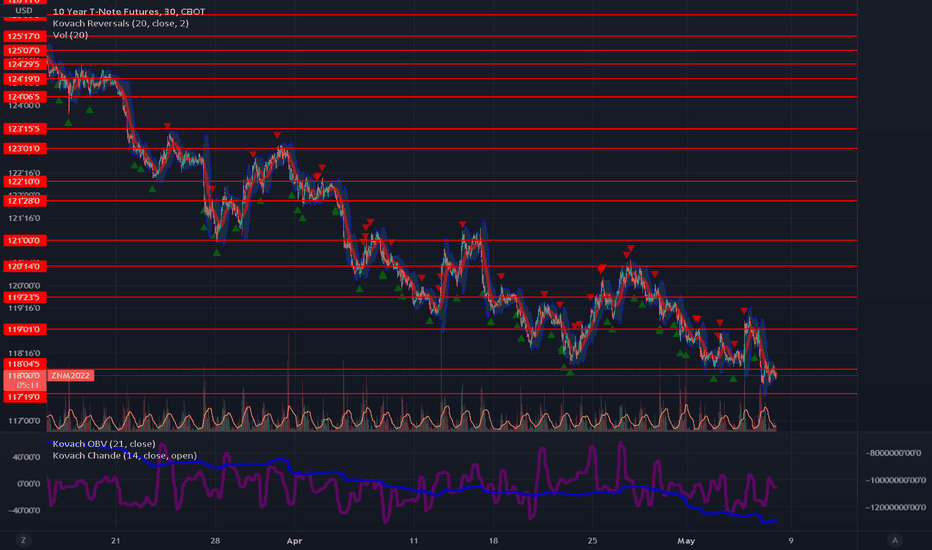Click the 117'00'0 price axis value
This screenshot has width=932, height=550.
pos(24,421)
